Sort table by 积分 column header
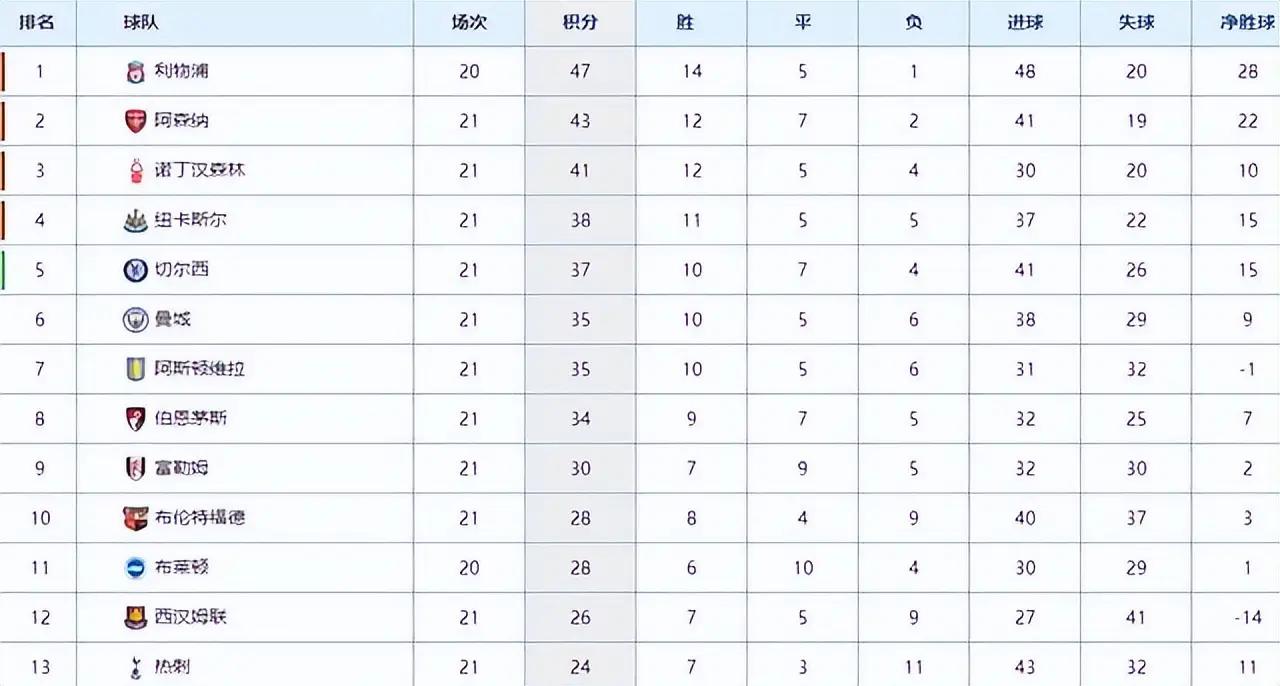The width and height of the screenshot is (1280, 686). pyautogui.click(x=580, y=22)
